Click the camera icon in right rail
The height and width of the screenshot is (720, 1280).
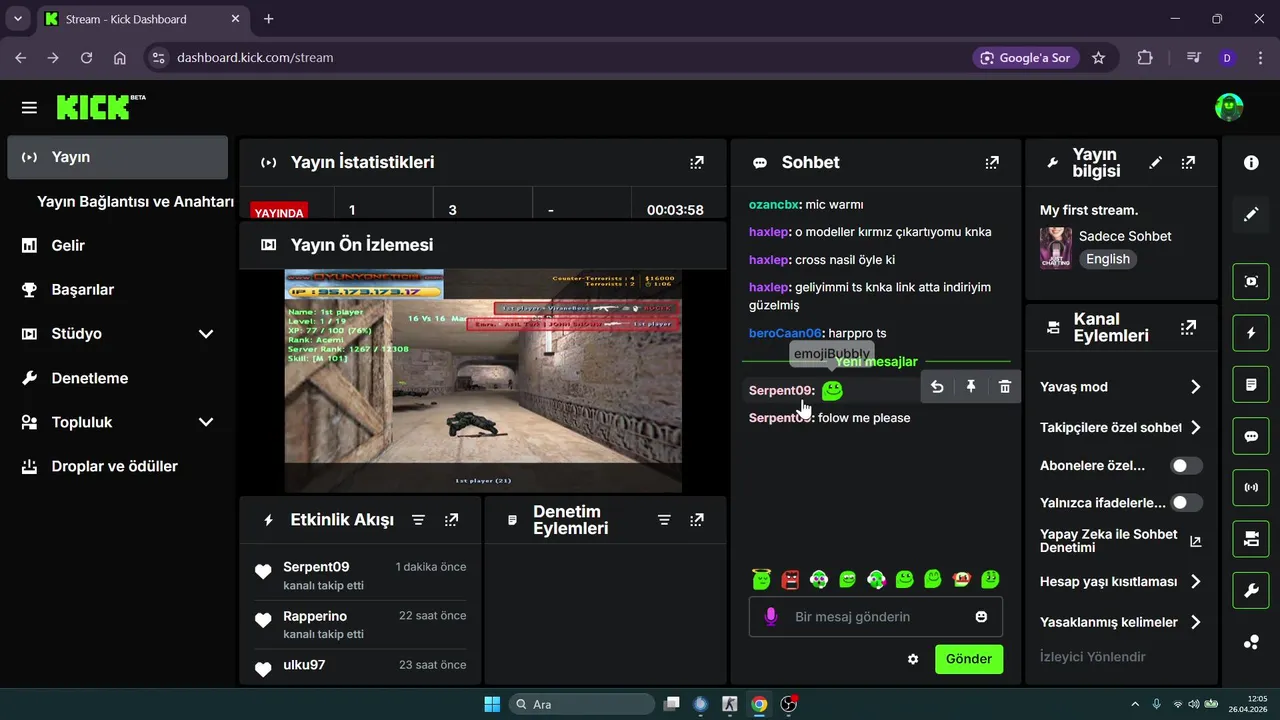click(1251, 539)
